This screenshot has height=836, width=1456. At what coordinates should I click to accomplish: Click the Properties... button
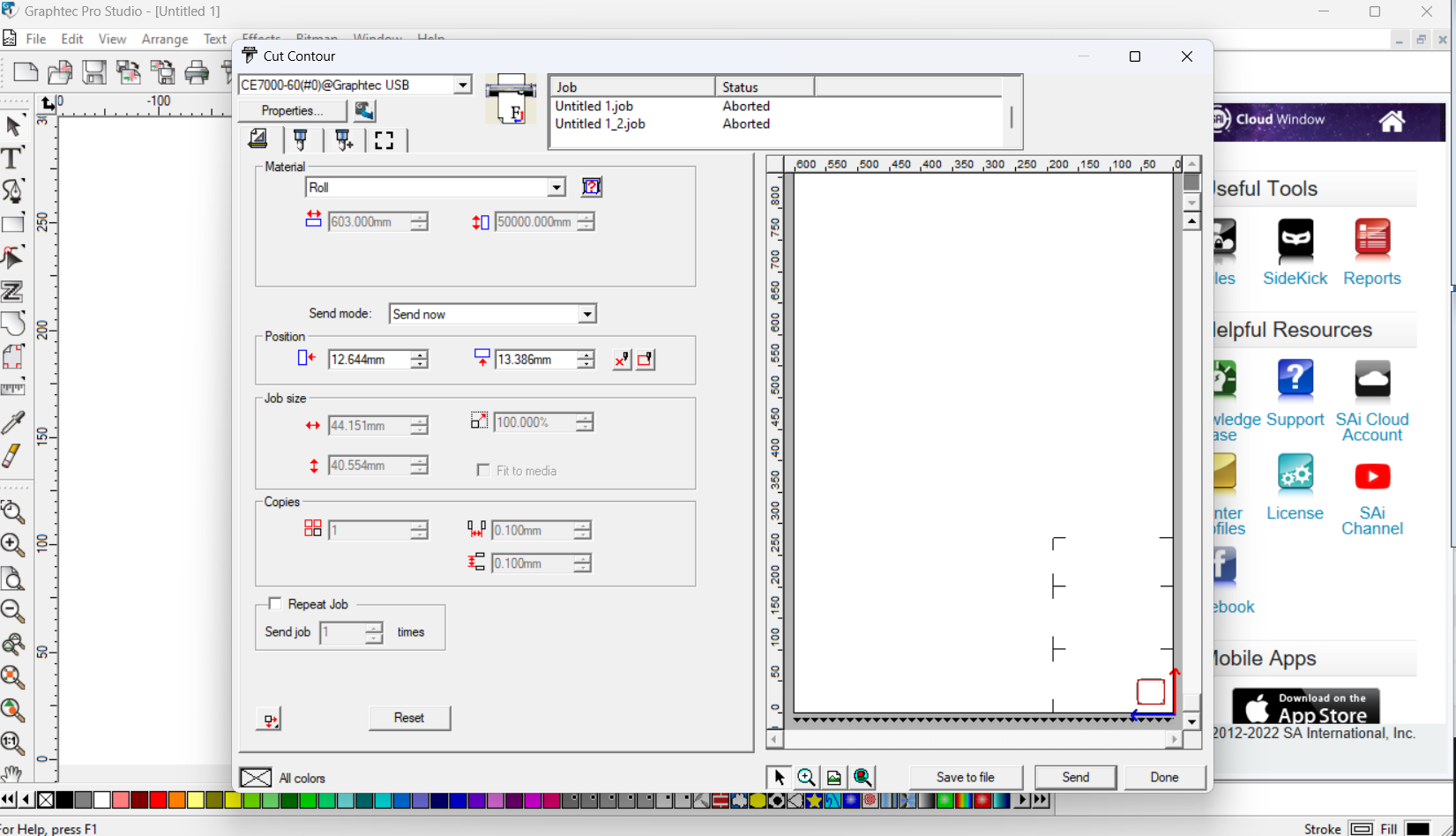pyautogui.click(x=292, y=110)
